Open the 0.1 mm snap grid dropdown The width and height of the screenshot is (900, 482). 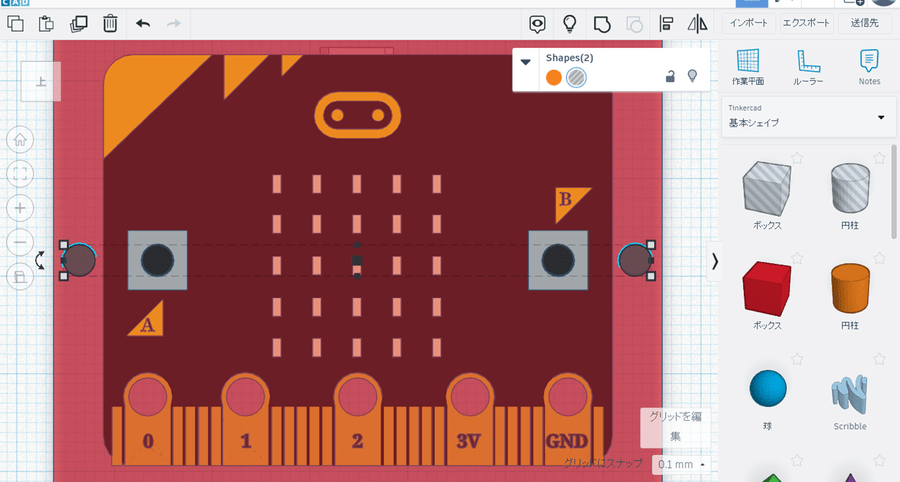[x=681, y=464]
